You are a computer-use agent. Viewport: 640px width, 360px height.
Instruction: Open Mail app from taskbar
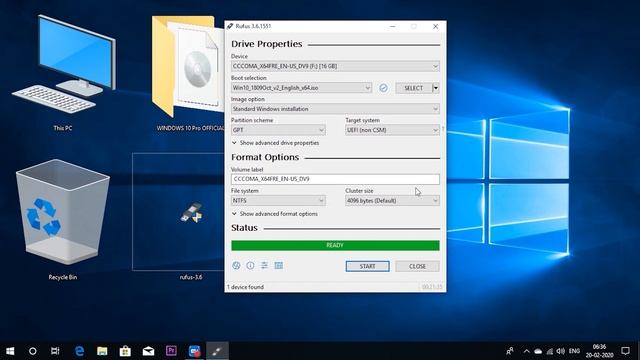tap(148, 351)
